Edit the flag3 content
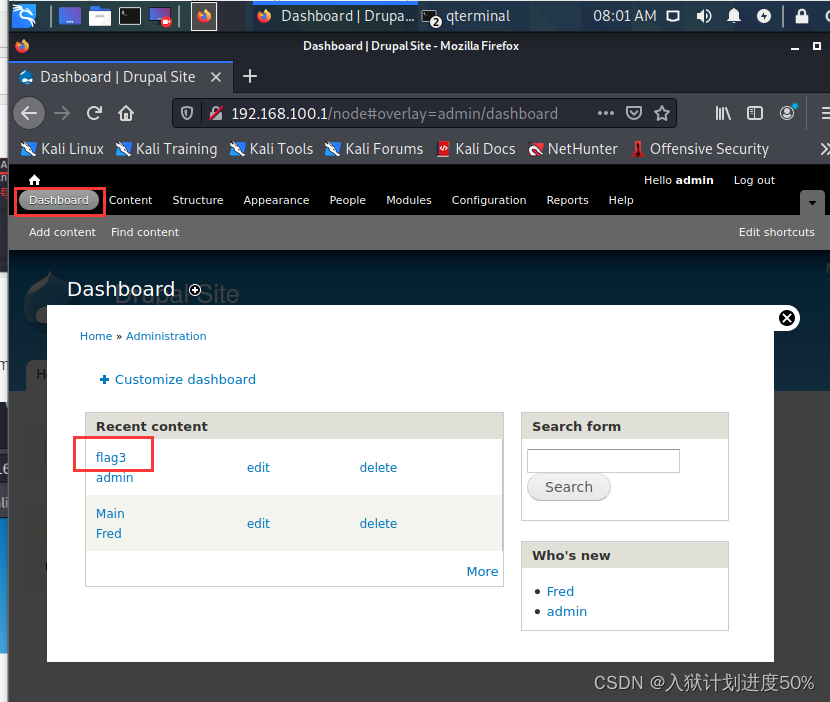Screen dimensions: 830x702 point(258,467)
